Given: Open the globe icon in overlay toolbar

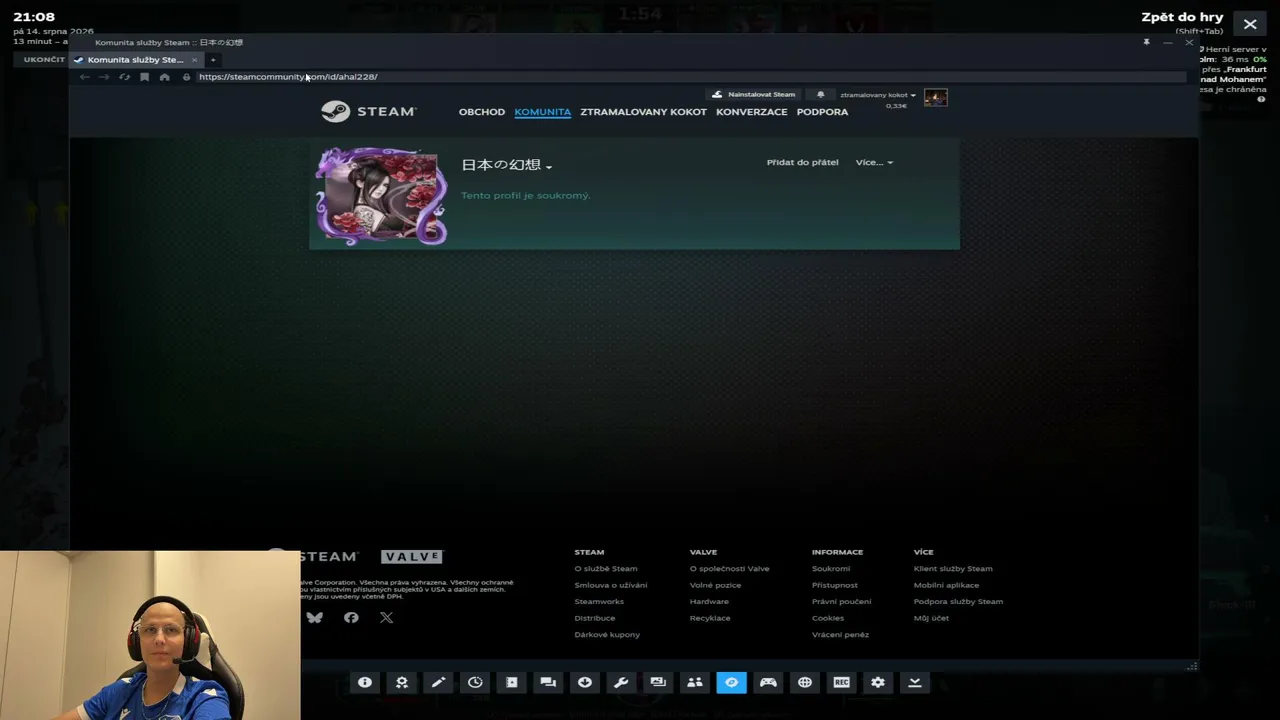Looking at the screenshot, I should coord(804,682).
